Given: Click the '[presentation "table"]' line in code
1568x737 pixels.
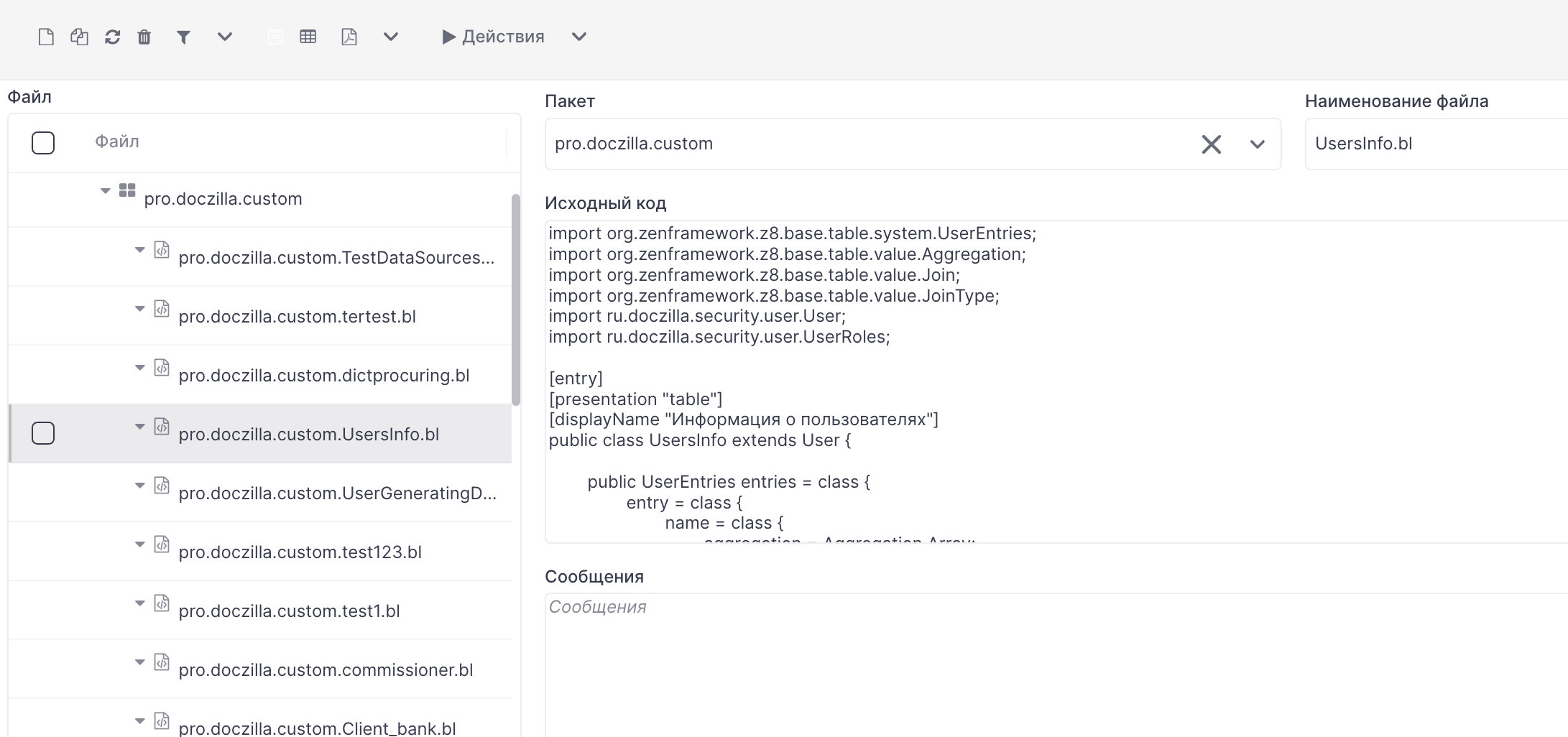Looking at the screenshot, I should point(636,399).
